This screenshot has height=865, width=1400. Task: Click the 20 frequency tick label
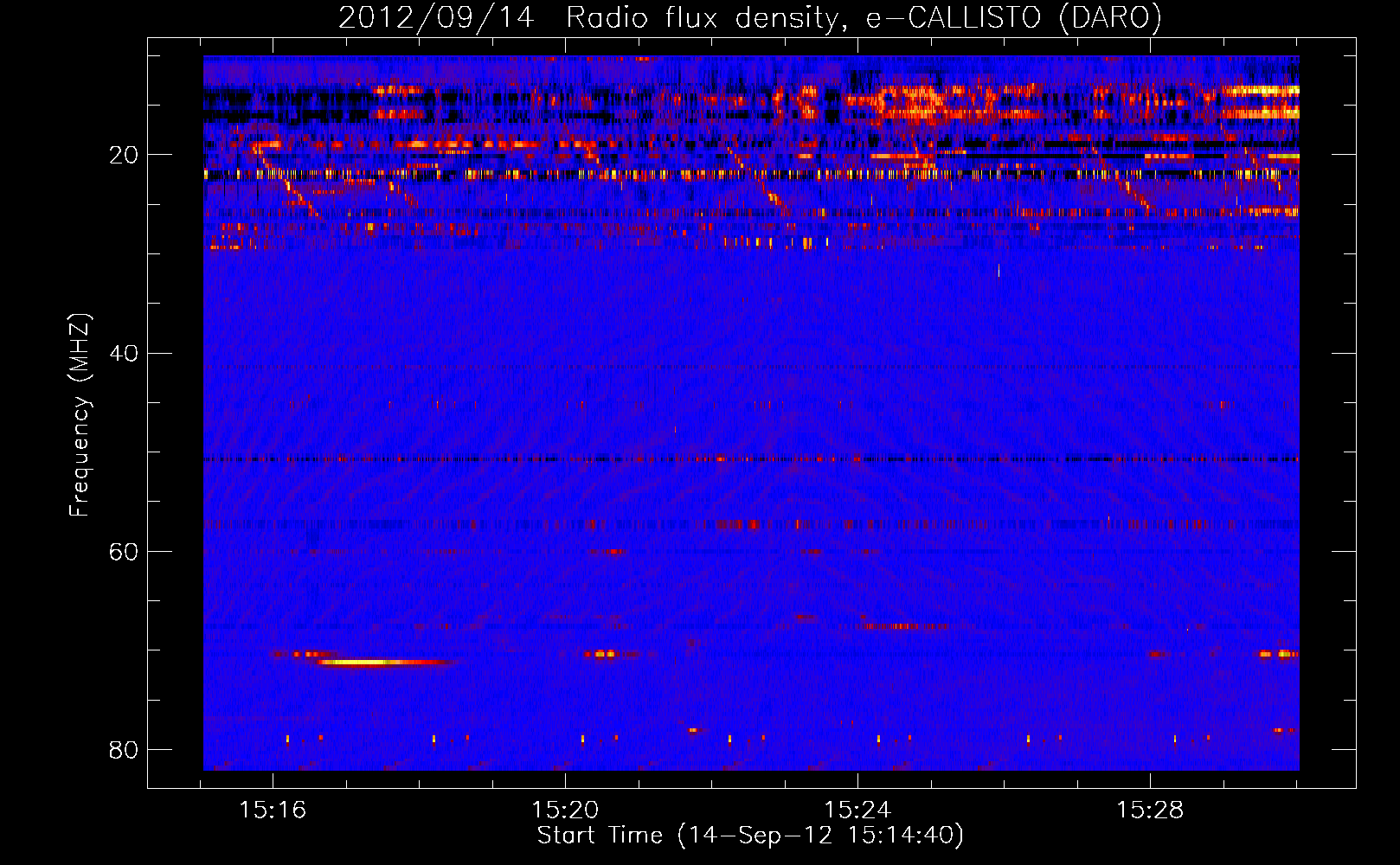(124, 156)
